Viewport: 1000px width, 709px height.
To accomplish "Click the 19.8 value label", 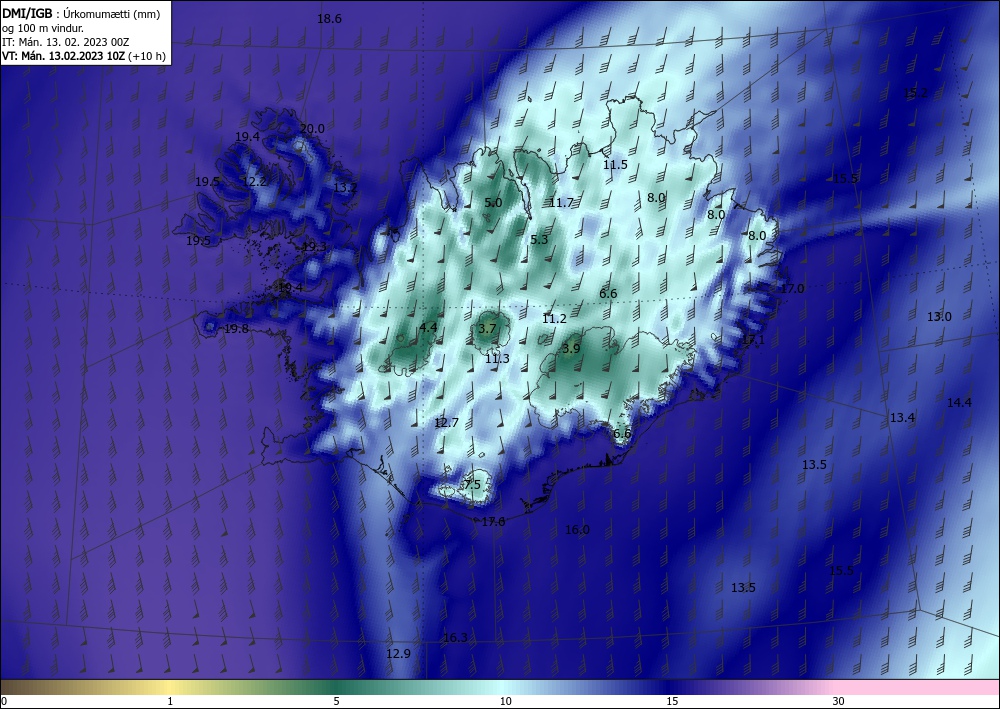I will [x=237, y=329].
